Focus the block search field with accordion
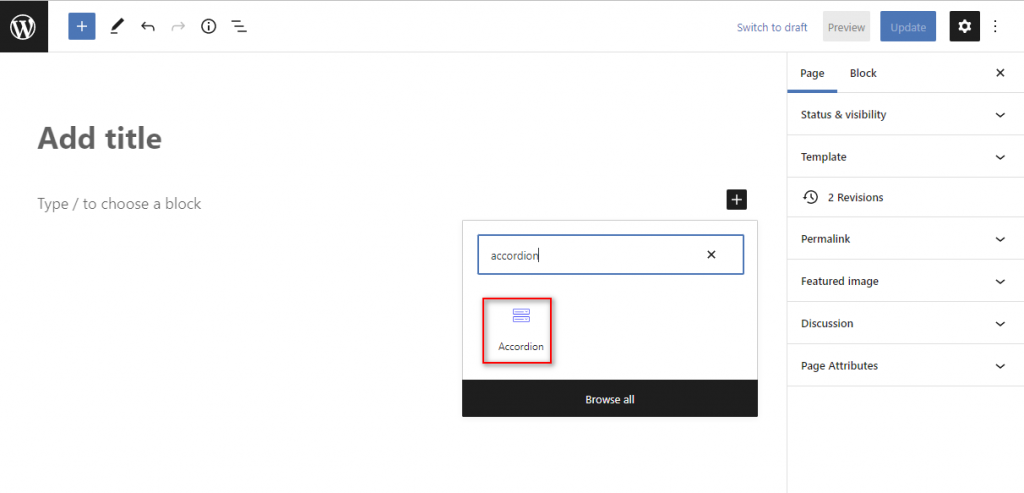 [x=611, y=255]
